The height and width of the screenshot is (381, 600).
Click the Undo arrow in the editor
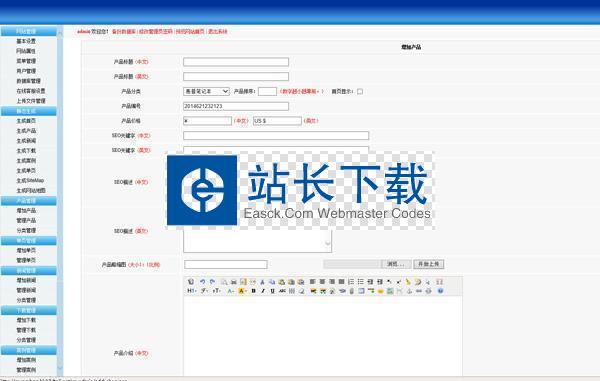202,282
